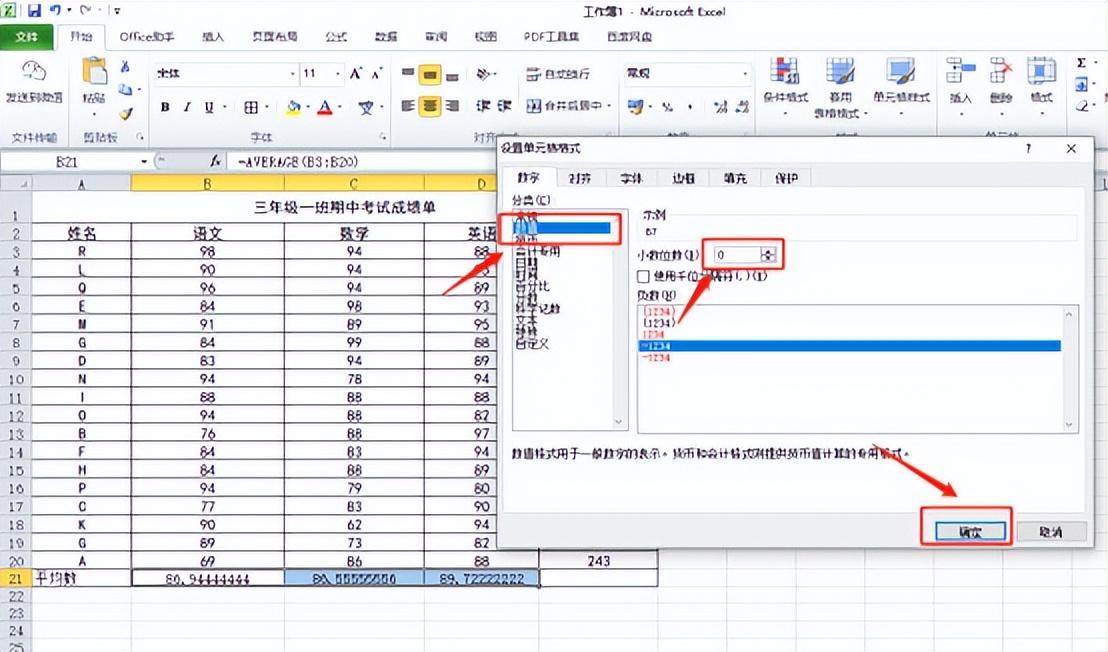
Task: Click the cell Borders icon
Action: click(x=251, y=107)
